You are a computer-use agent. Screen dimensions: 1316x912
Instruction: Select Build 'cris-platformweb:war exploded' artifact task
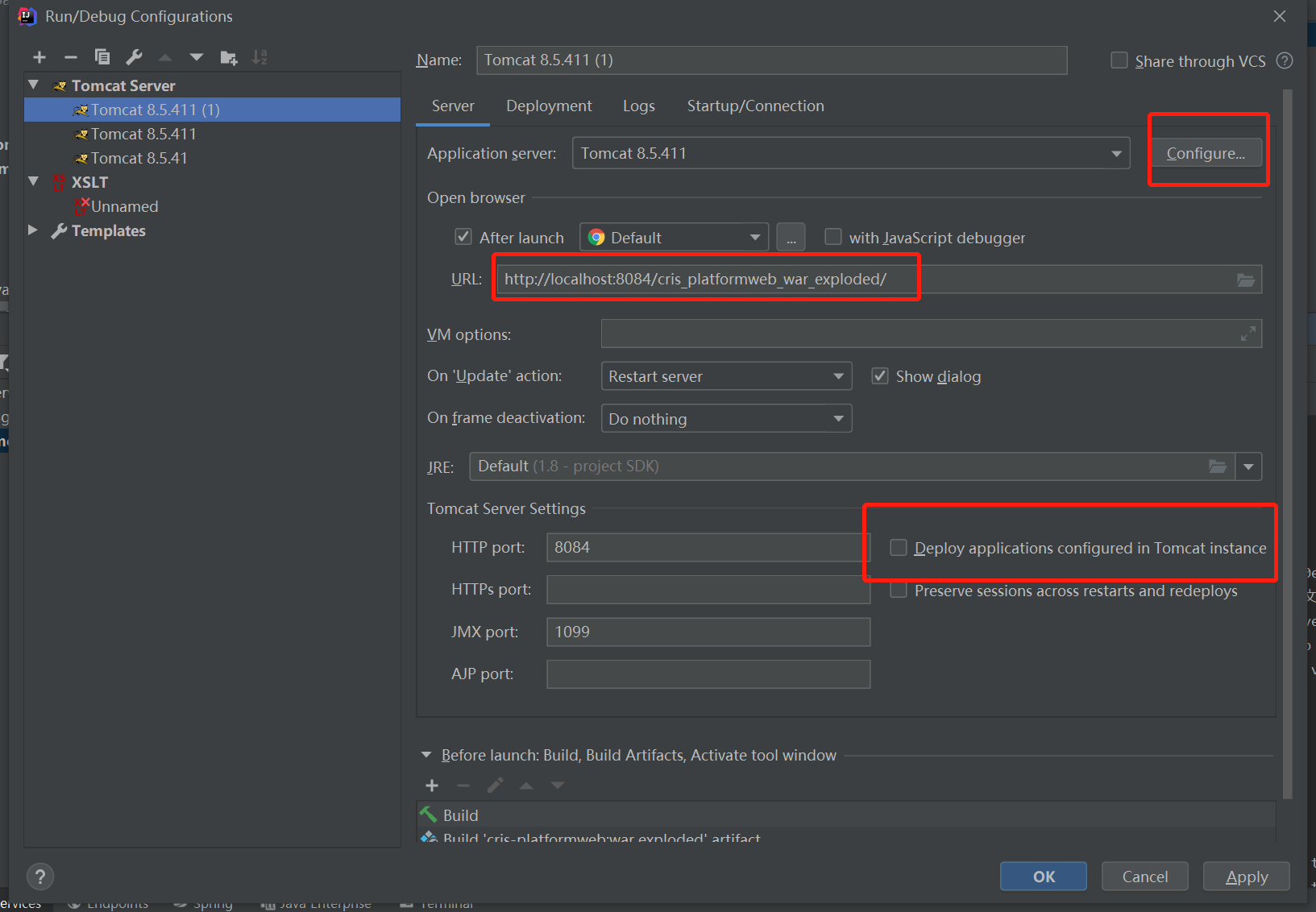click(x=846, y=836)
